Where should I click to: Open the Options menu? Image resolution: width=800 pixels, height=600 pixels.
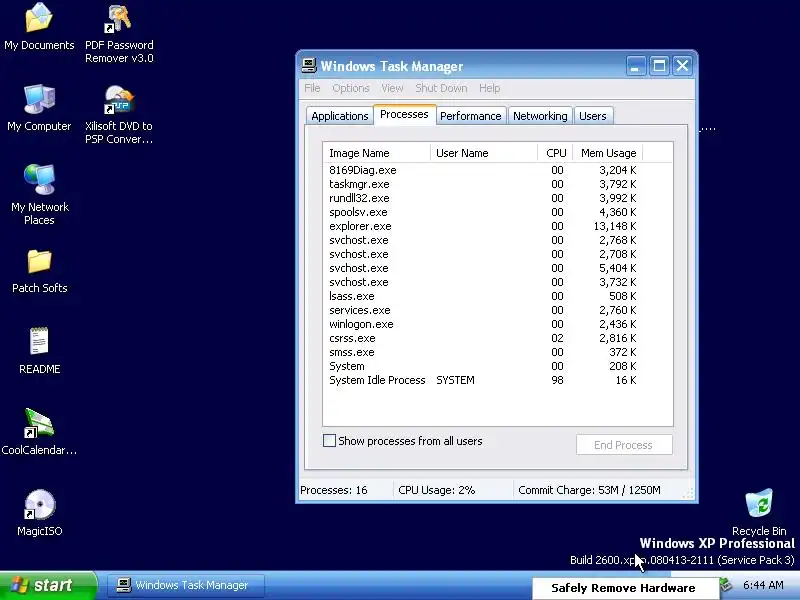(x=351, y=88)
